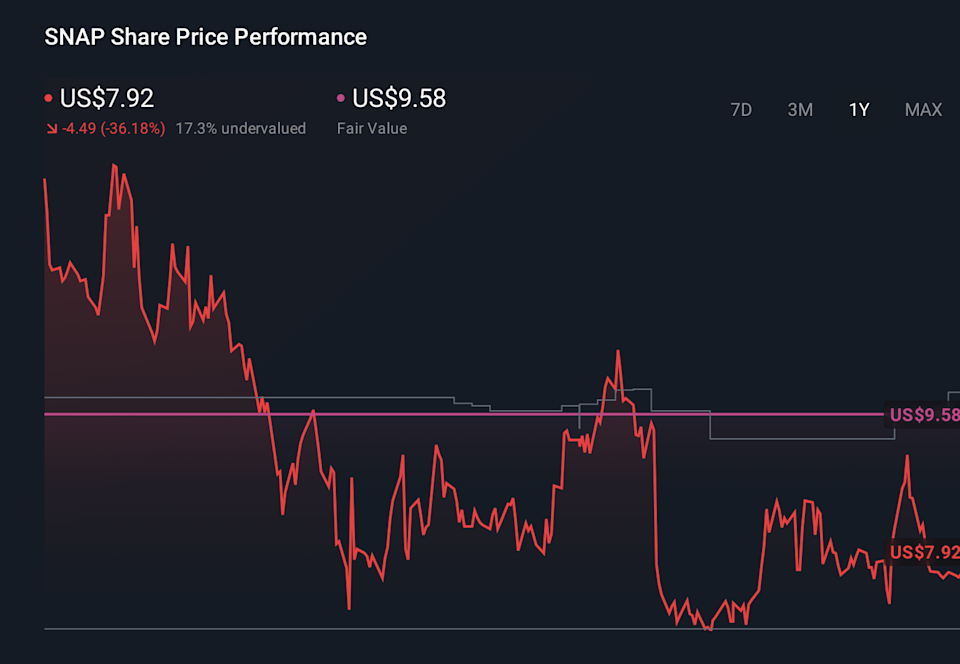The height and width of the screenshot is (664, 960).
Task: Click the US$7.92 tag on the chart
Action: tap(923, 552)
